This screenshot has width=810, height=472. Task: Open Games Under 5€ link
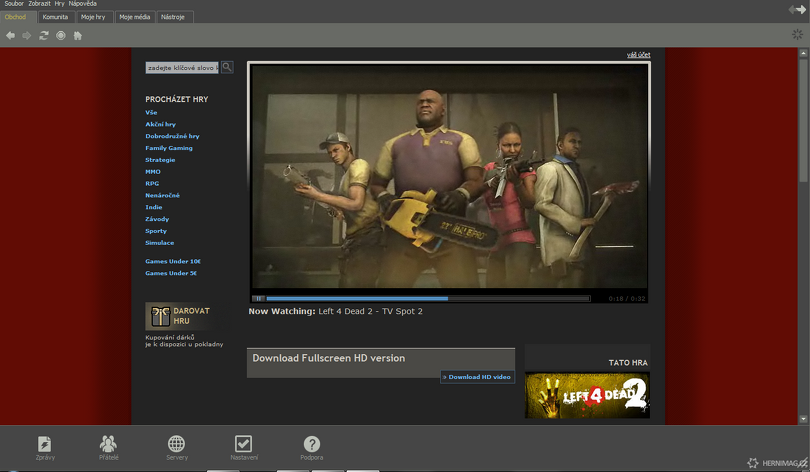(x=171, y=273)
